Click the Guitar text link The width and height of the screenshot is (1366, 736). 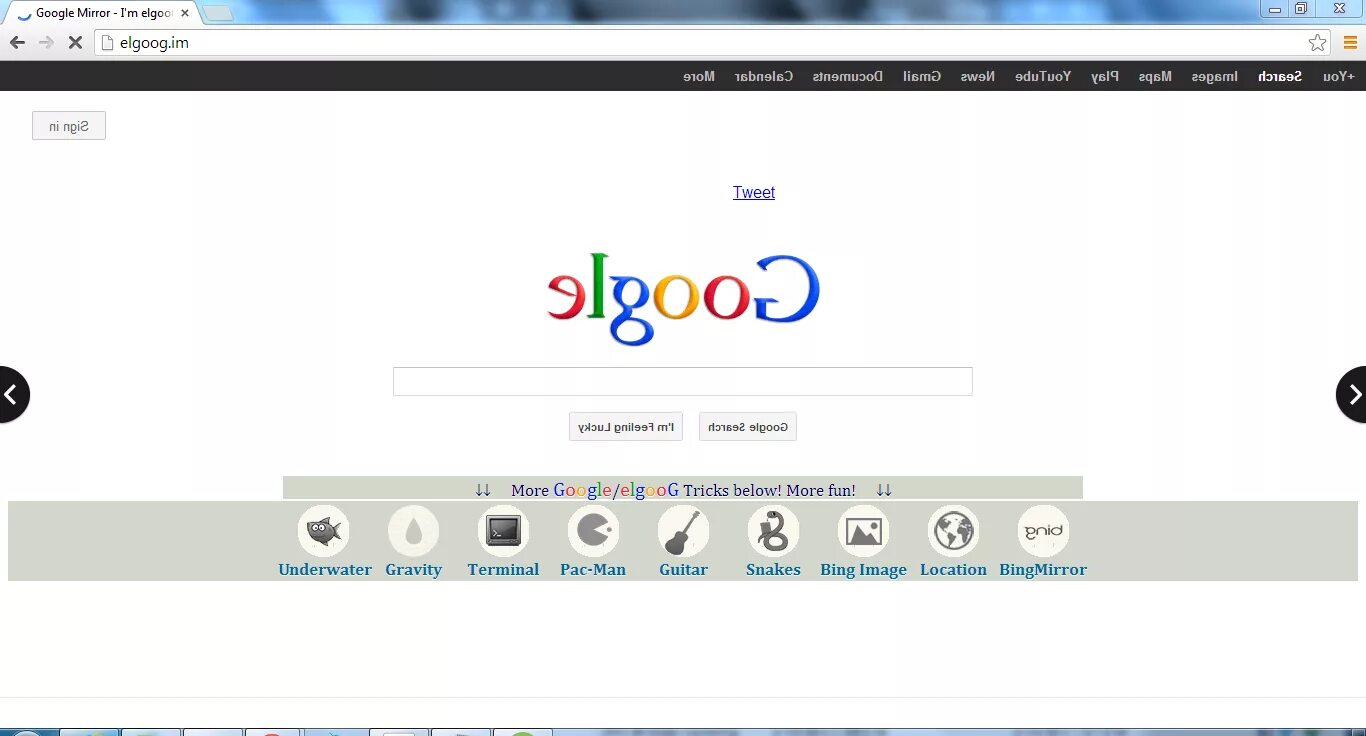click(683, 570)
